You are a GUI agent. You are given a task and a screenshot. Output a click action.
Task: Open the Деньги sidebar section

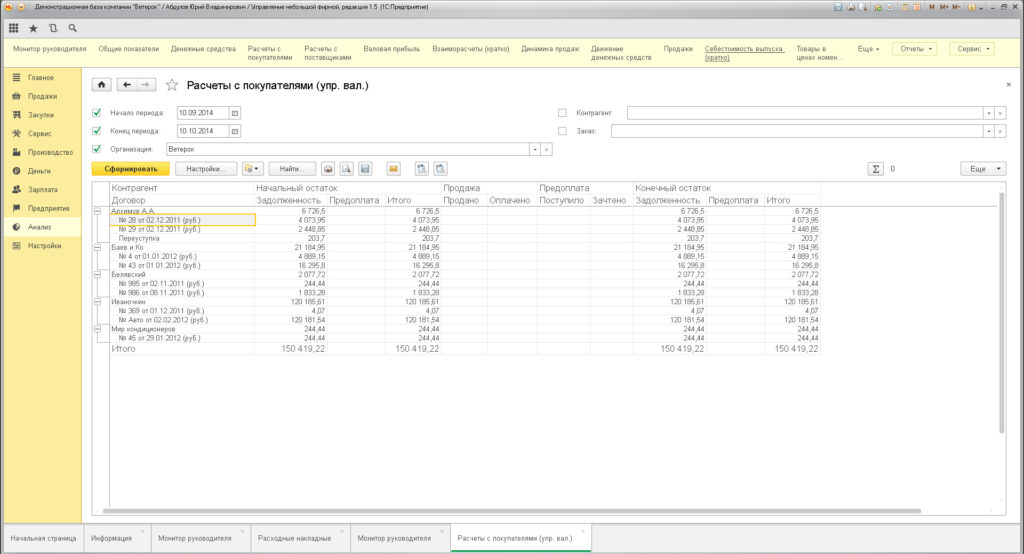tap(42, 171)
